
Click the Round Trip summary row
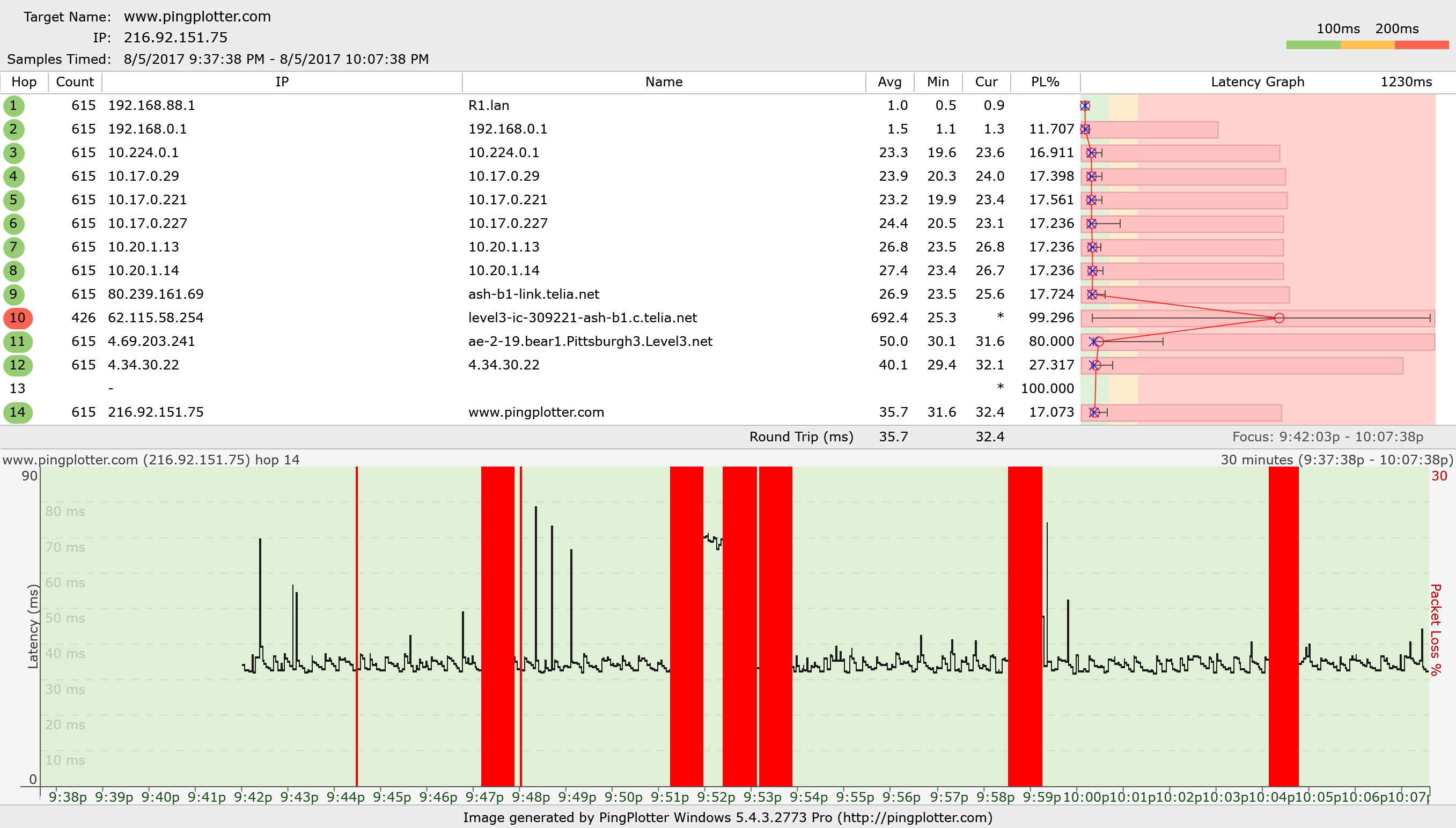pos(803,437)
